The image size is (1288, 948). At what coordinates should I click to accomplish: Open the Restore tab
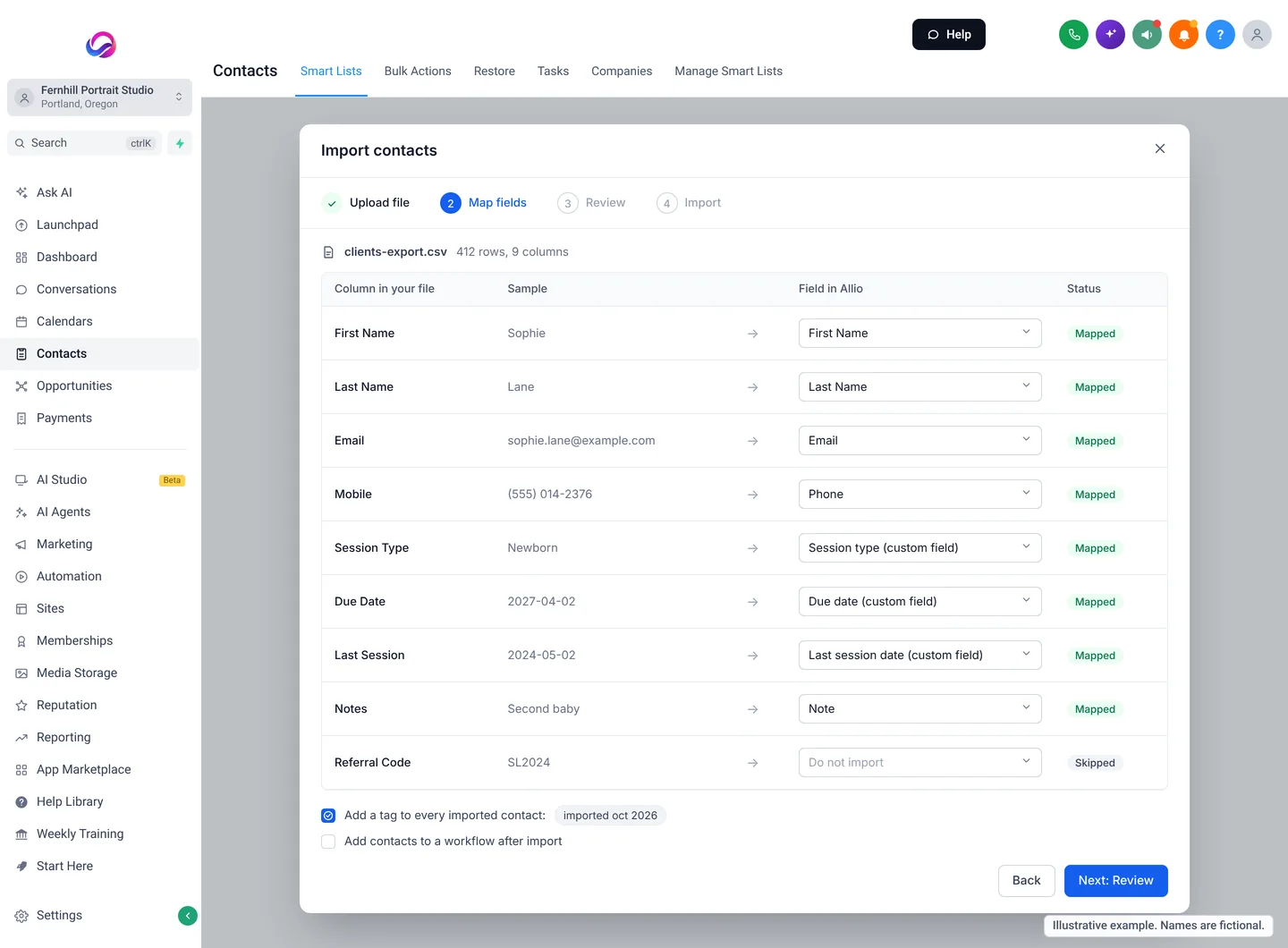495,72
